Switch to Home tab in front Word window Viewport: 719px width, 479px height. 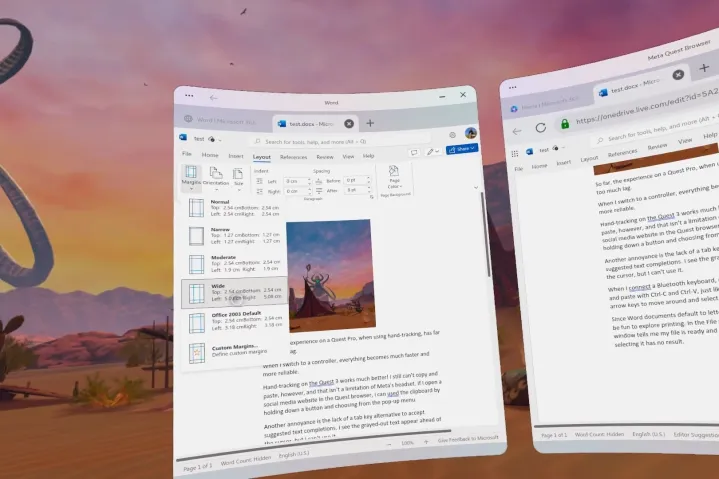click(210, 155)
